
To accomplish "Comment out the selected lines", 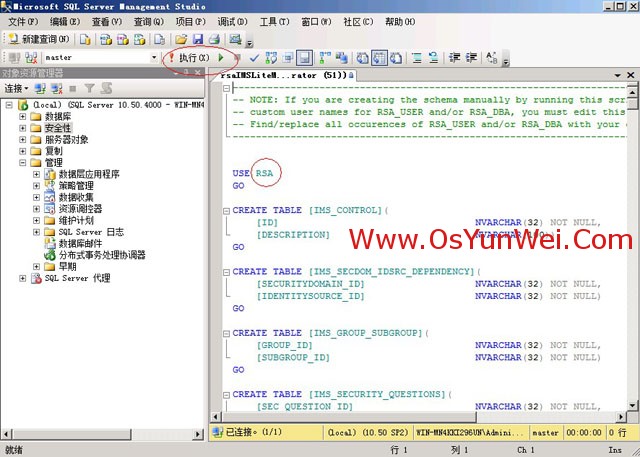I will click(x=417, y=58).
